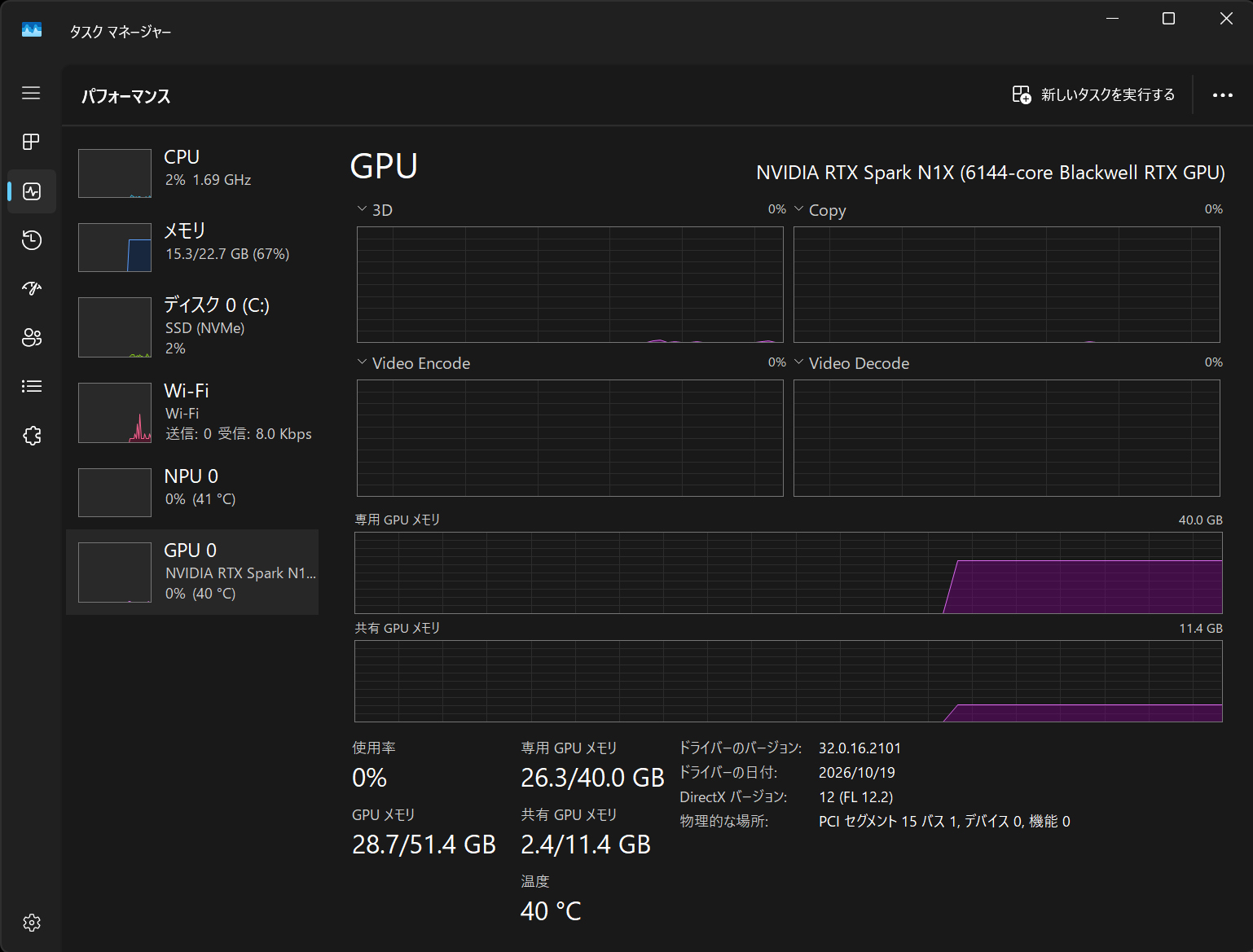Open Users page icon

[x=32, y=337]
